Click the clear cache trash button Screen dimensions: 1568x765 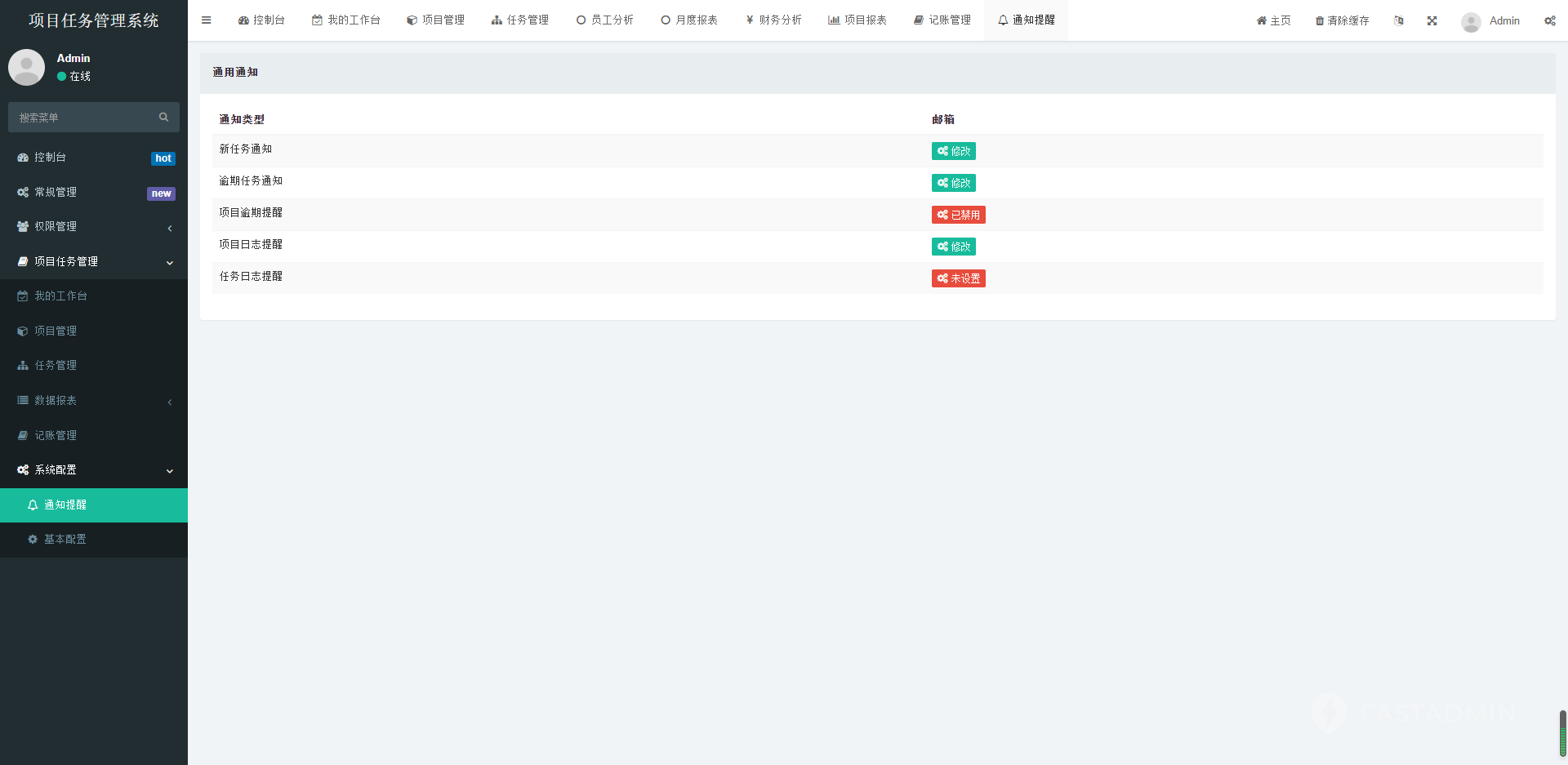[x=1342, y=20]
